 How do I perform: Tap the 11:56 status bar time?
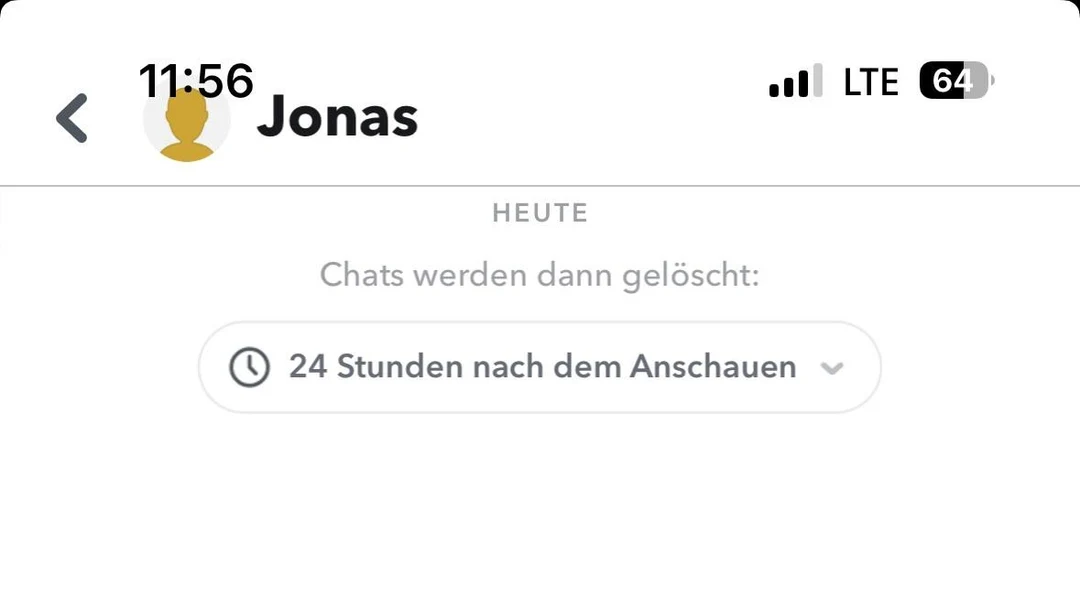(x=196, y=80)
